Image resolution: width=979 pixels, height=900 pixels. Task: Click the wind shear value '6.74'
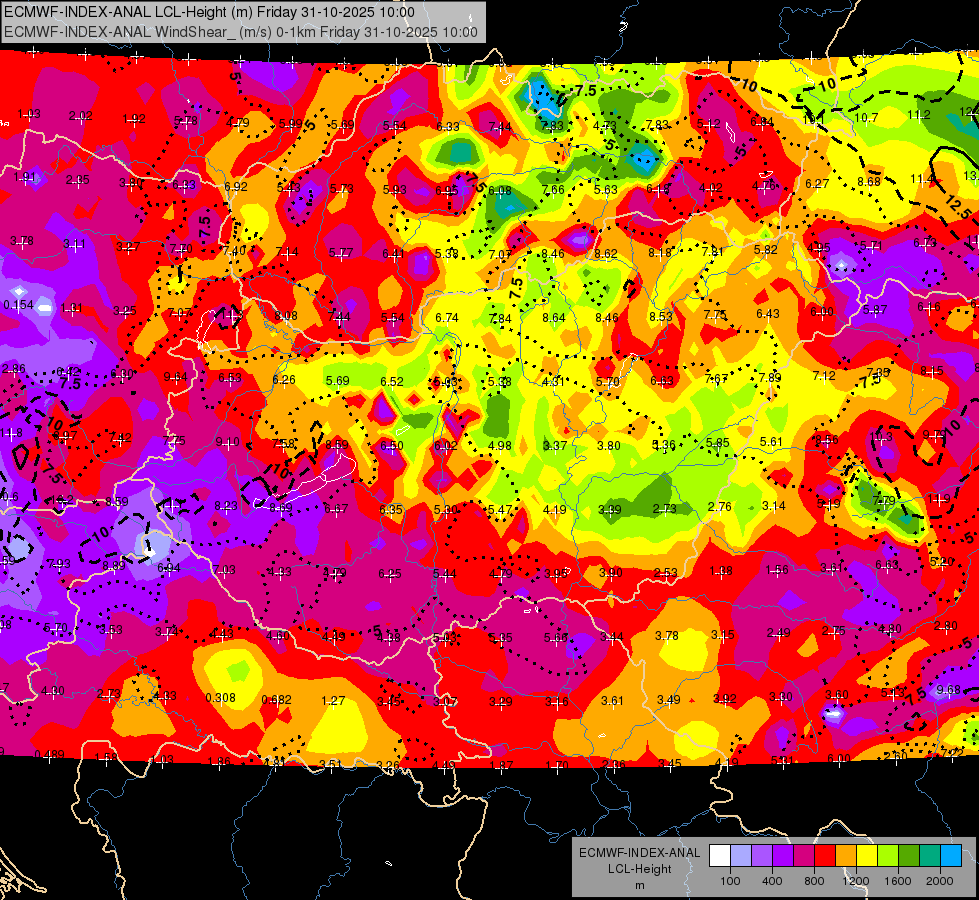[x=447, y=318]
